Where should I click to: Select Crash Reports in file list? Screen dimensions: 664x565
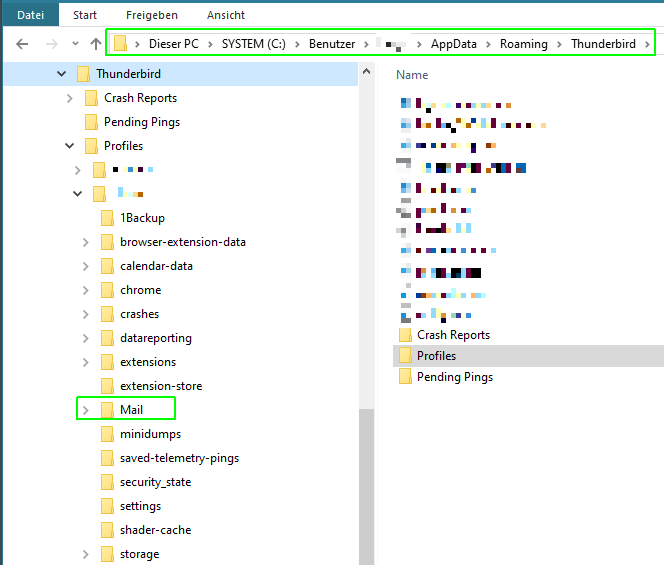pos(453,335)
